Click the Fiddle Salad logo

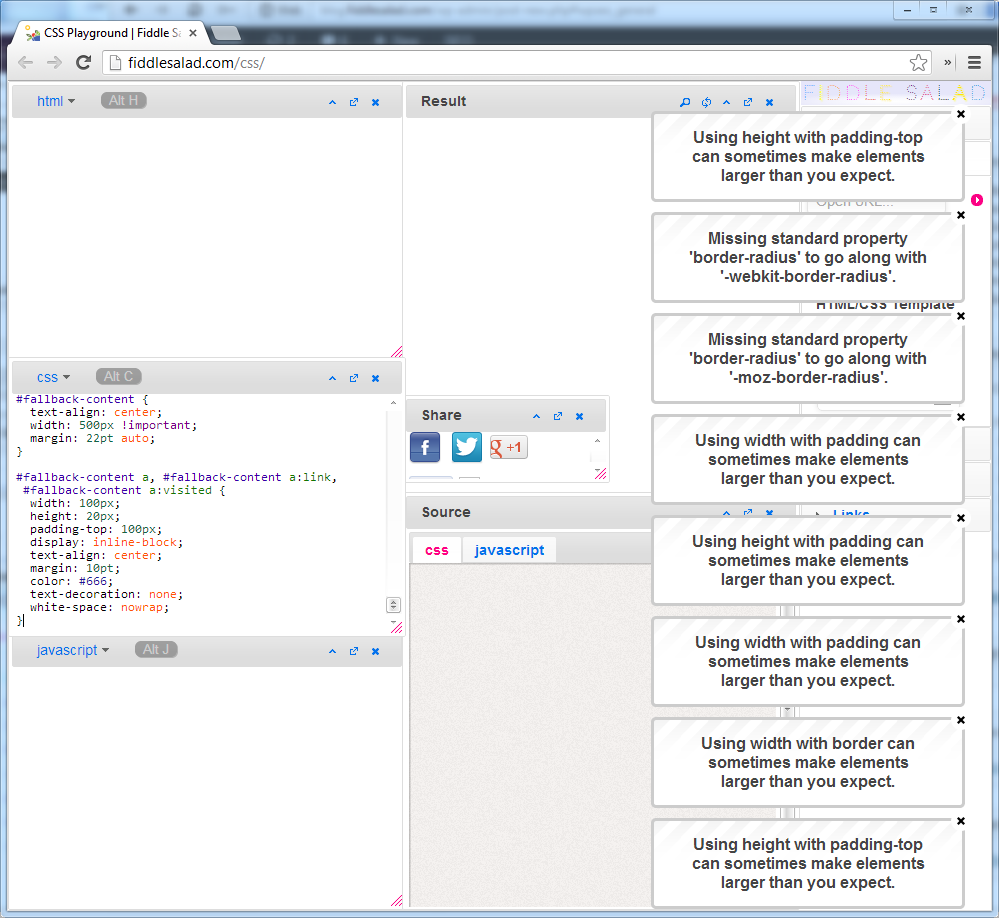[893, 93]
